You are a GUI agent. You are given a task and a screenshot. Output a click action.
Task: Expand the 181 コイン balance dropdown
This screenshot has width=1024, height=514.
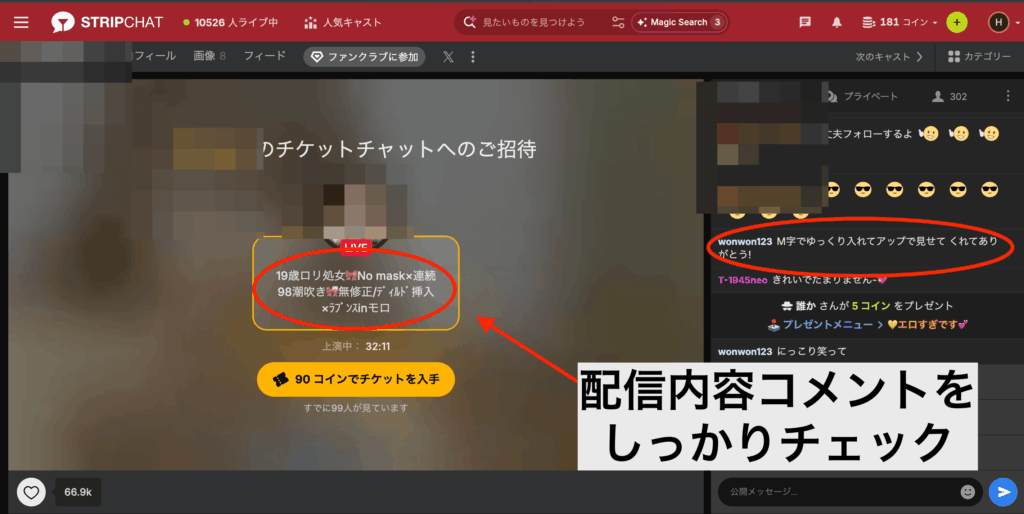[899, 22]
